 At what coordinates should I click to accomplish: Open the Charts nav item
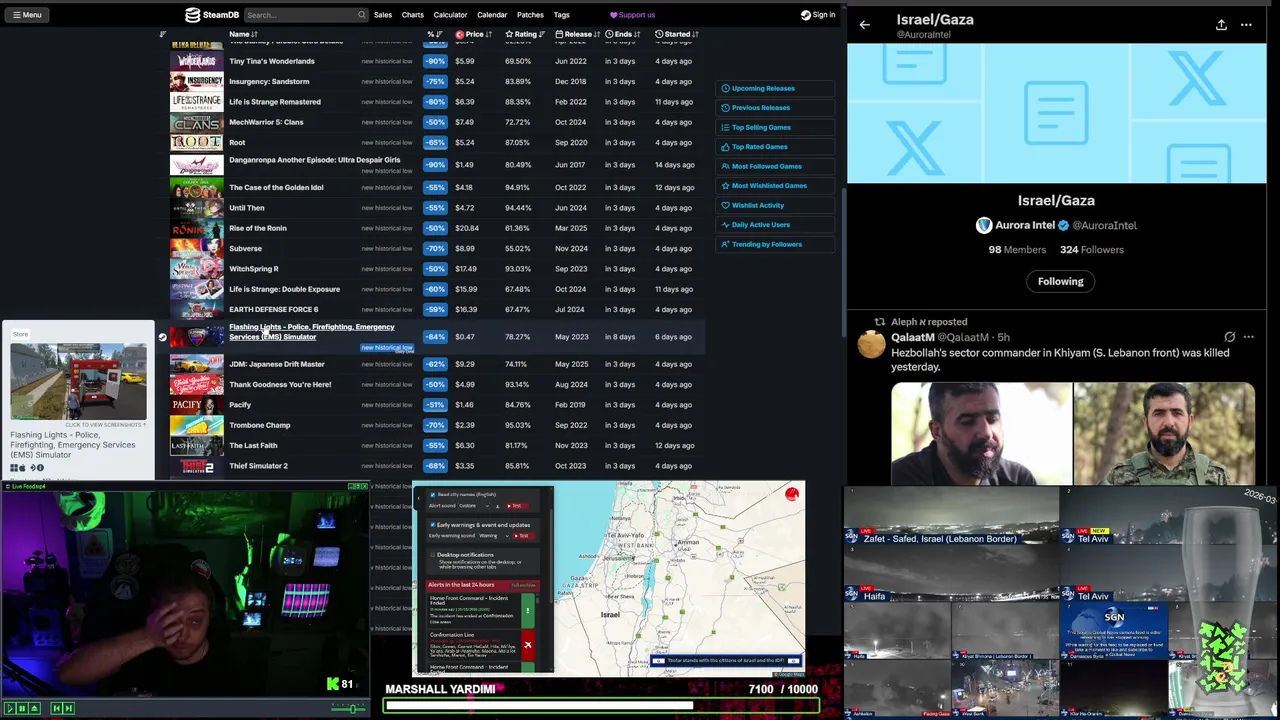(x=413, y=15)
